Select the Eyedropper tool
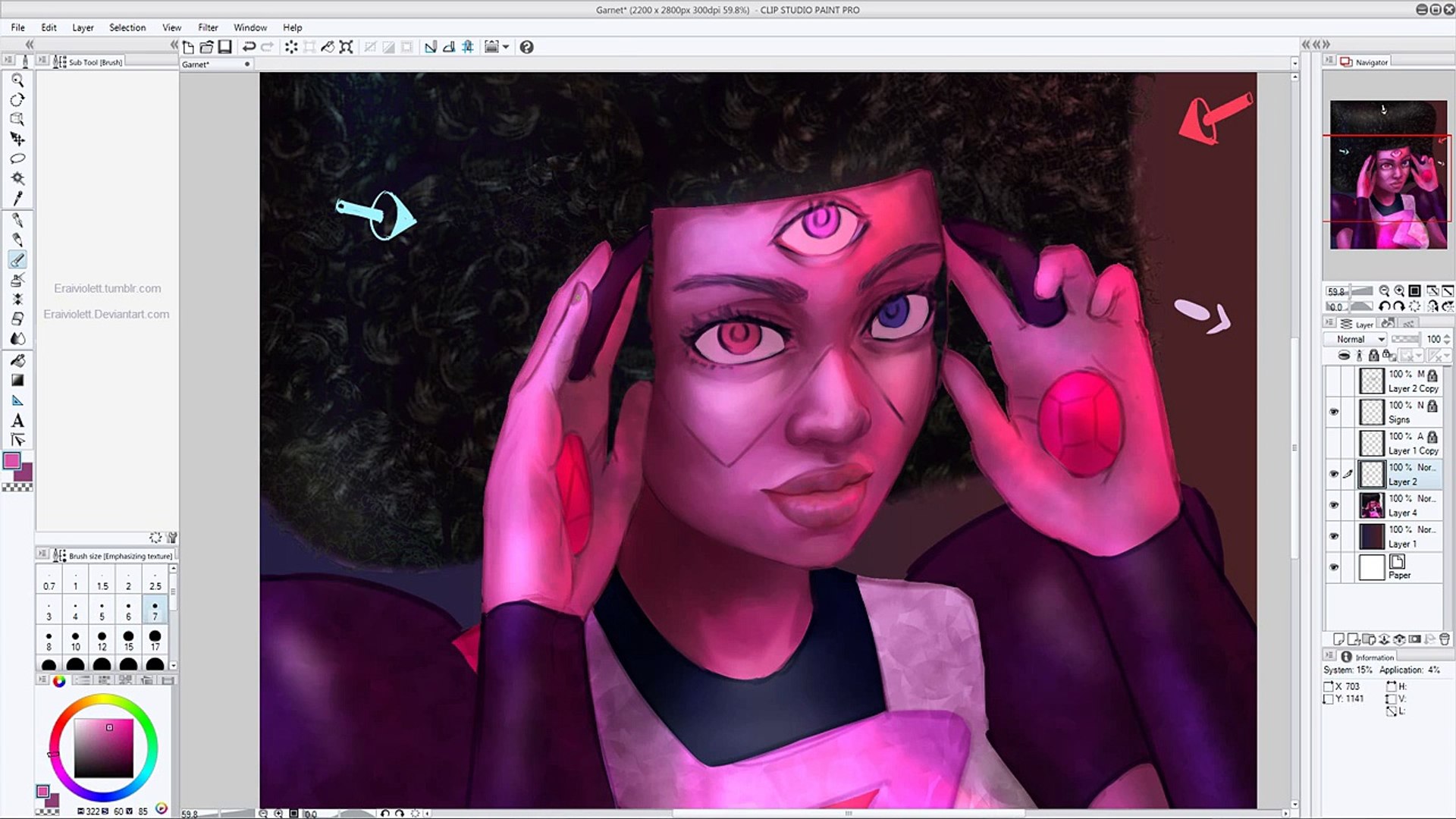1456x819 pixels. (x=17, y=198)
